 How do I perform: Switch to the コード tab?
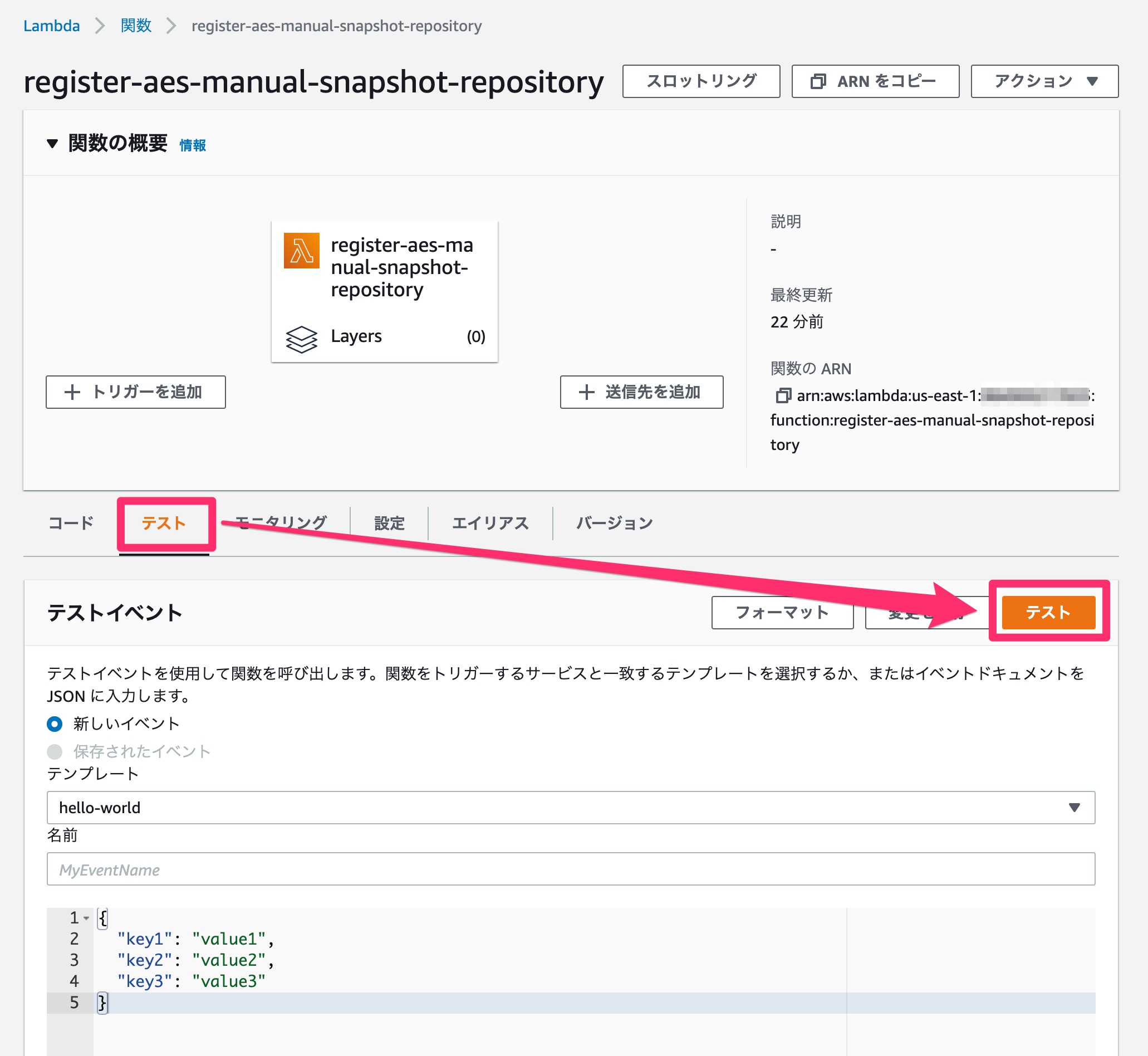point(71,523)
